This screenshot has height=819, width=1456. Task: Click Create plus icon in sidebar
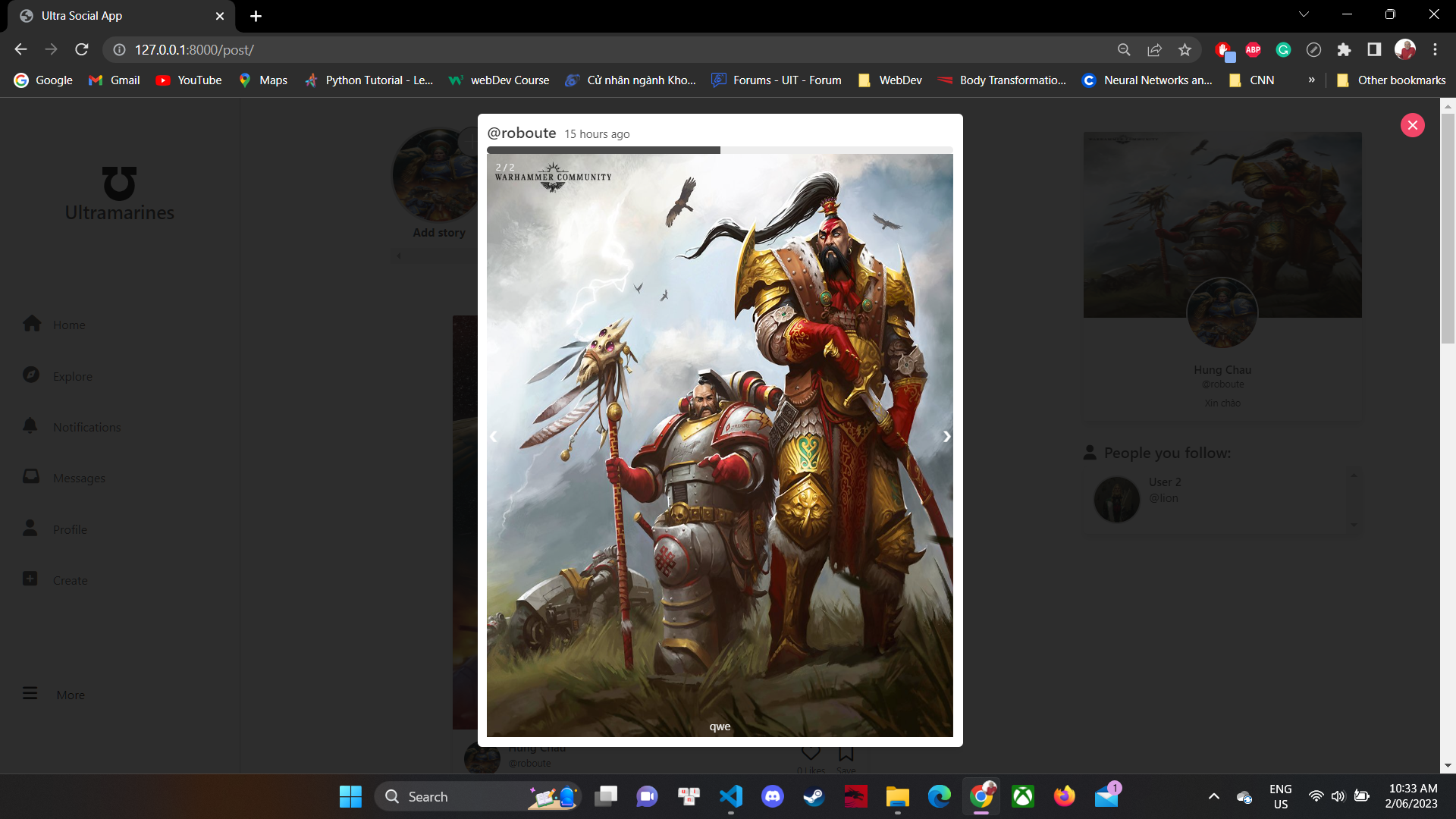(x=30, y=579)
